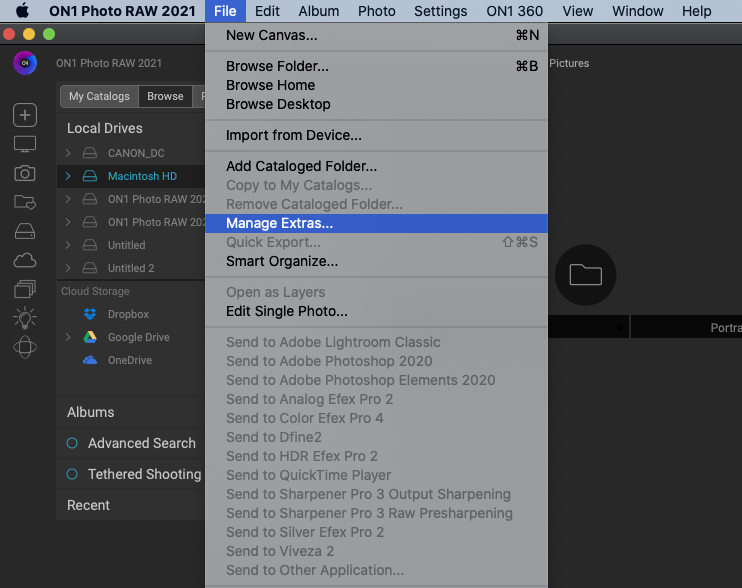
Task: Choose New Canvas... from File menu
Action: tap(377, 35)
